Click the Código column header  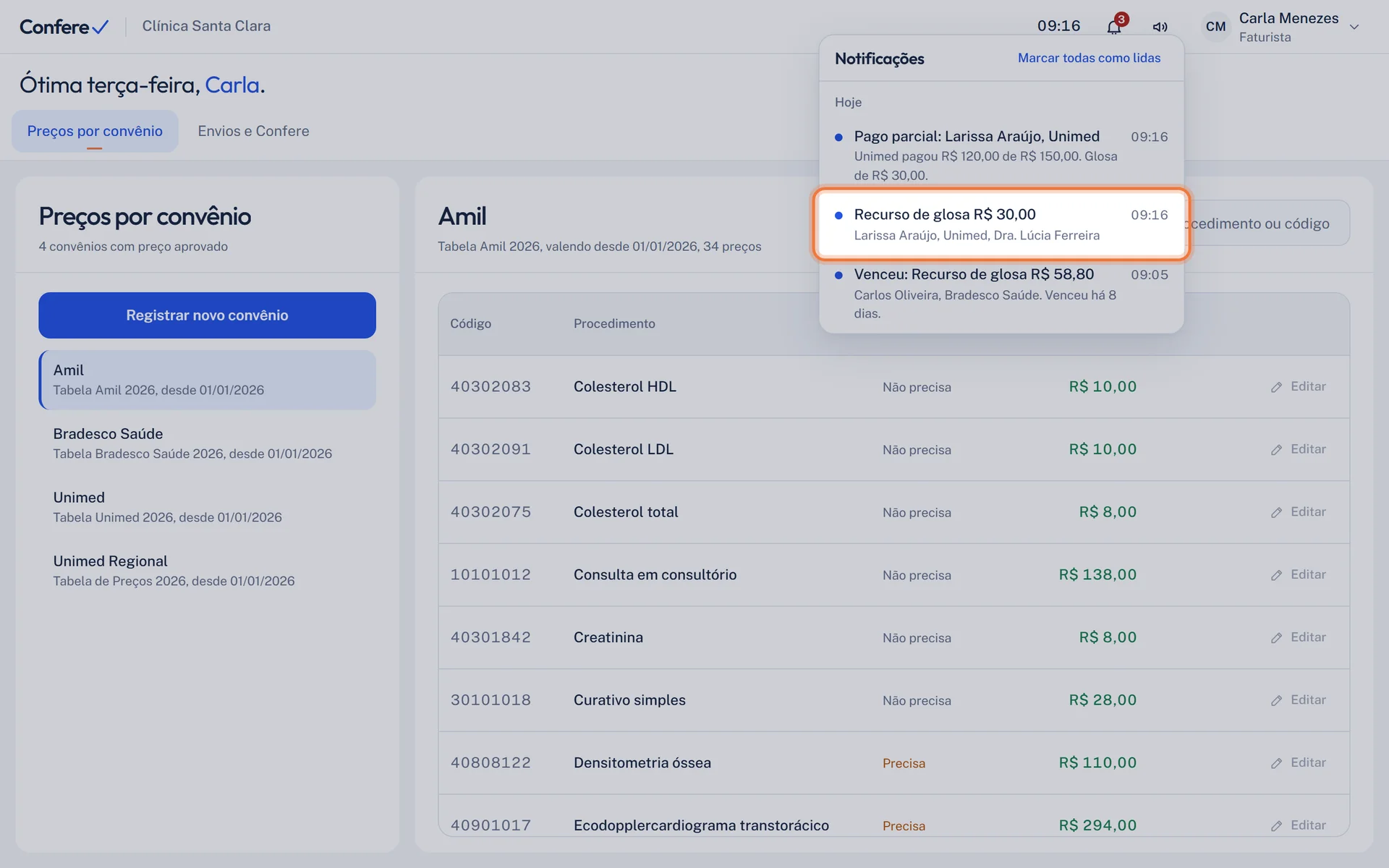click(470, 323)
